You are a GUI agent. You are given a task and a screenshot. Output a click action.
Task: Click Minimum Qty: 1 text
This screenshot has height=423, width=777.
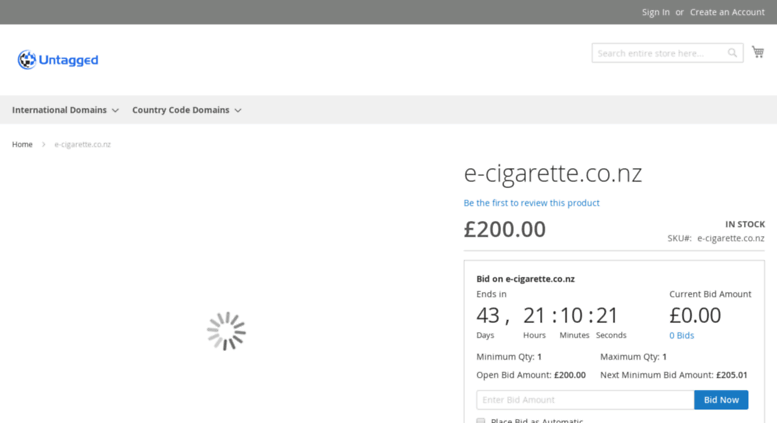click(x=509, y=357)
